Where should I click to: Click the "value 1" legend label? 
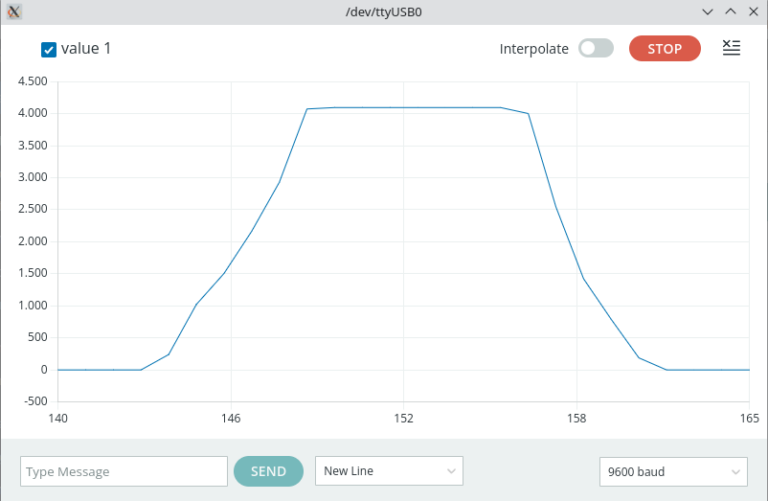pyautogui.click(x=86, y=48)
